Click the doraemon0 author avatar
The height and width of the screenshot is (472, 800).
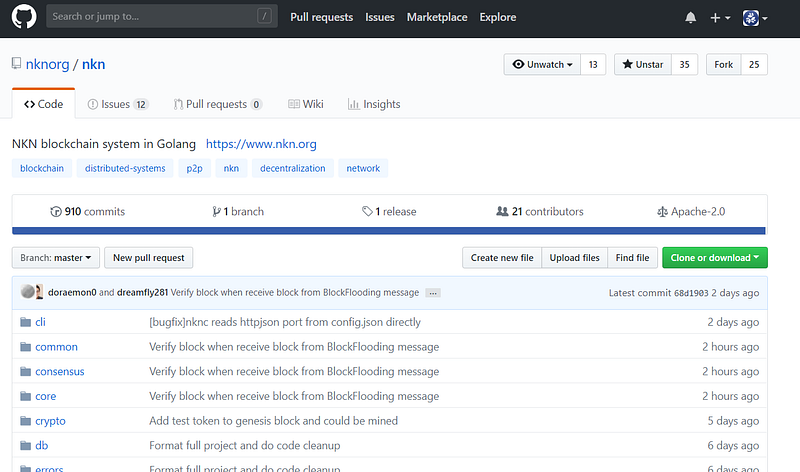[27, 292]
